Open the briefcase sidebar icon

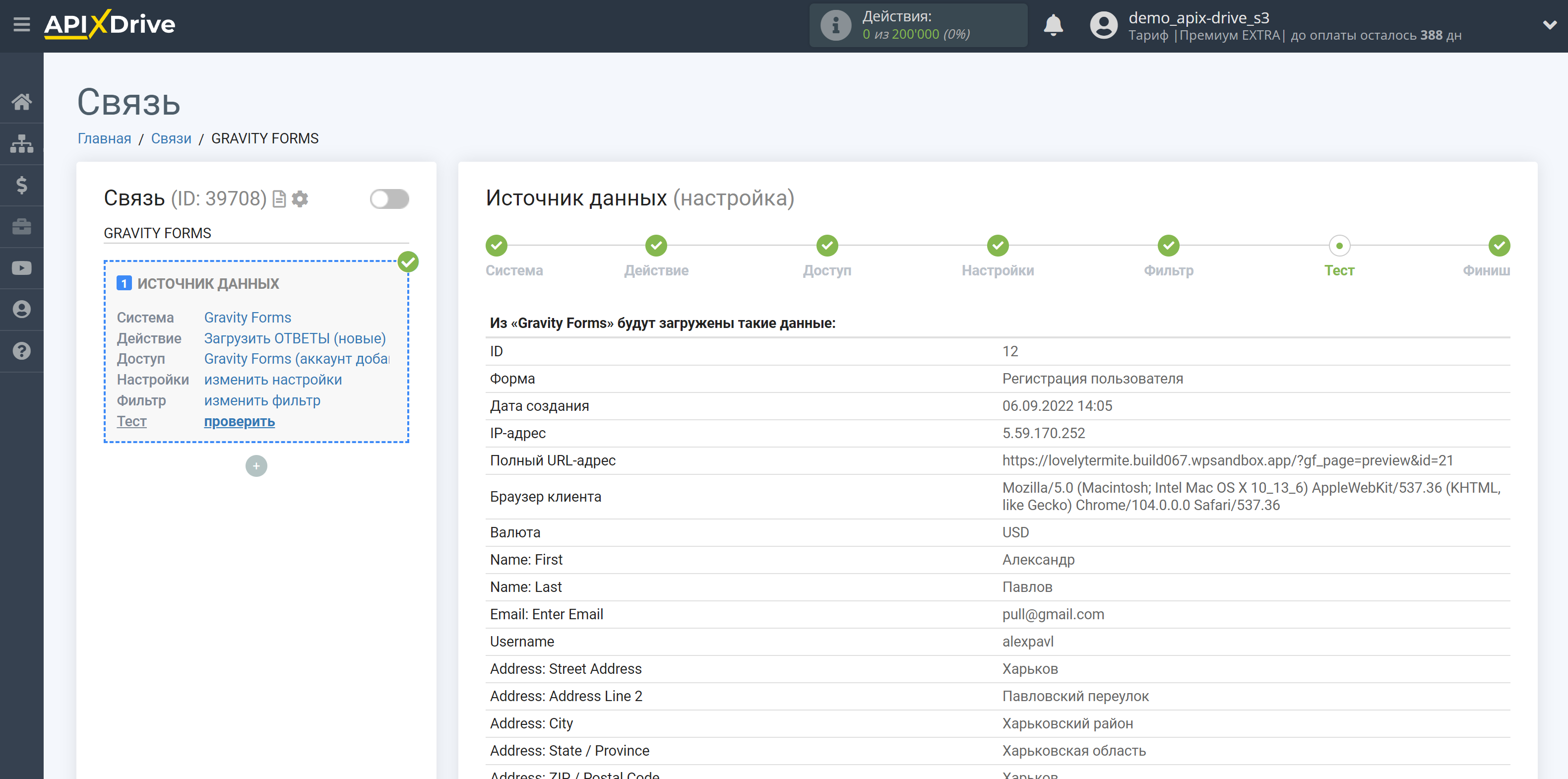(x=22, y=227)
